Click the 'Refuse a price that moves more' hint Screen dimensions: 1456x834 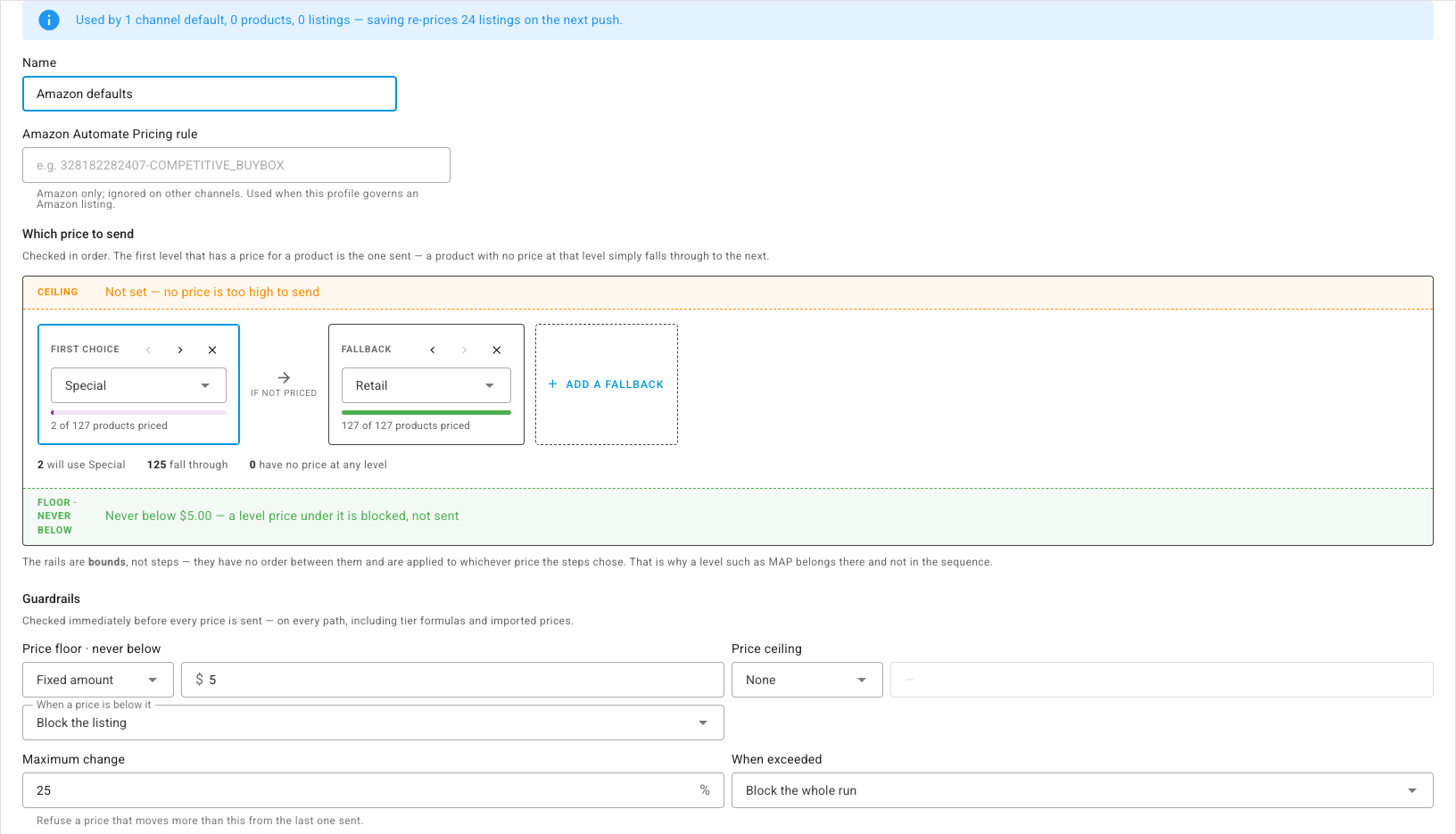coord(200,821)
